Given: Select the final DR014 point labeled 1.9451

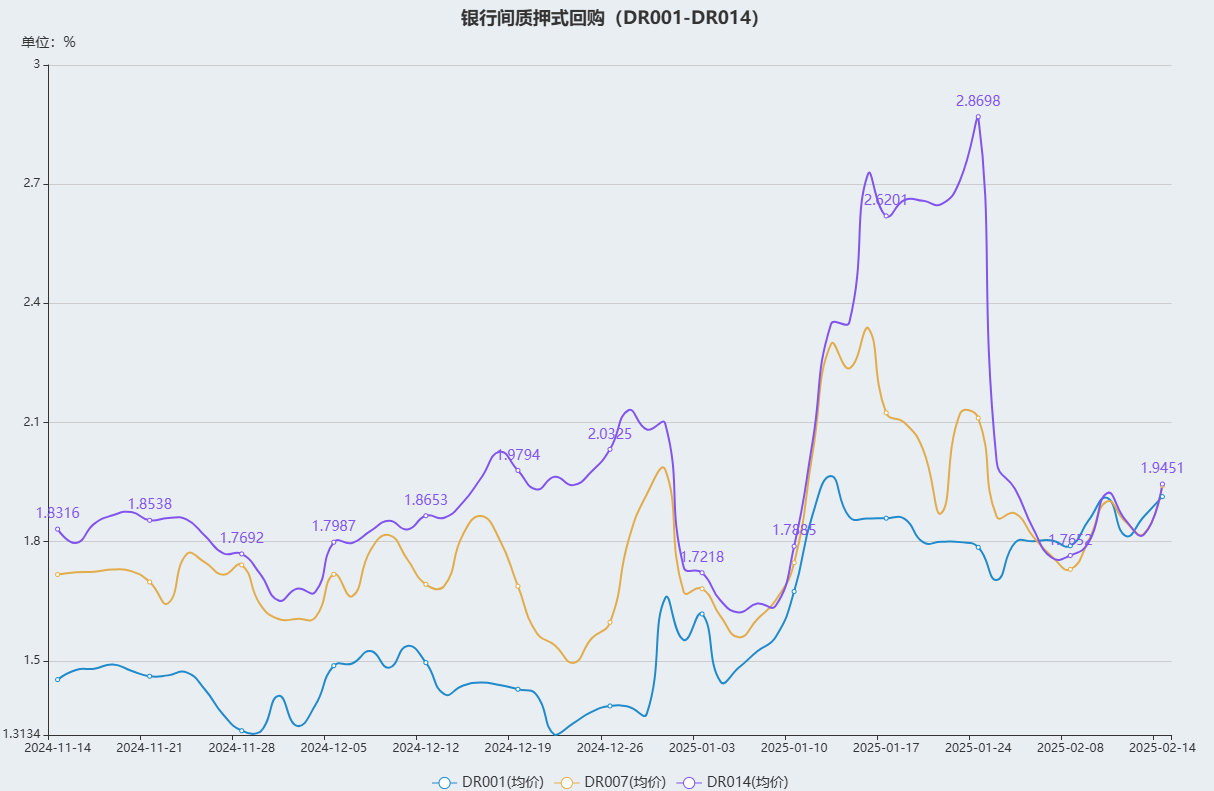Looking at the screenshot, I should [x=1162, y=484].
